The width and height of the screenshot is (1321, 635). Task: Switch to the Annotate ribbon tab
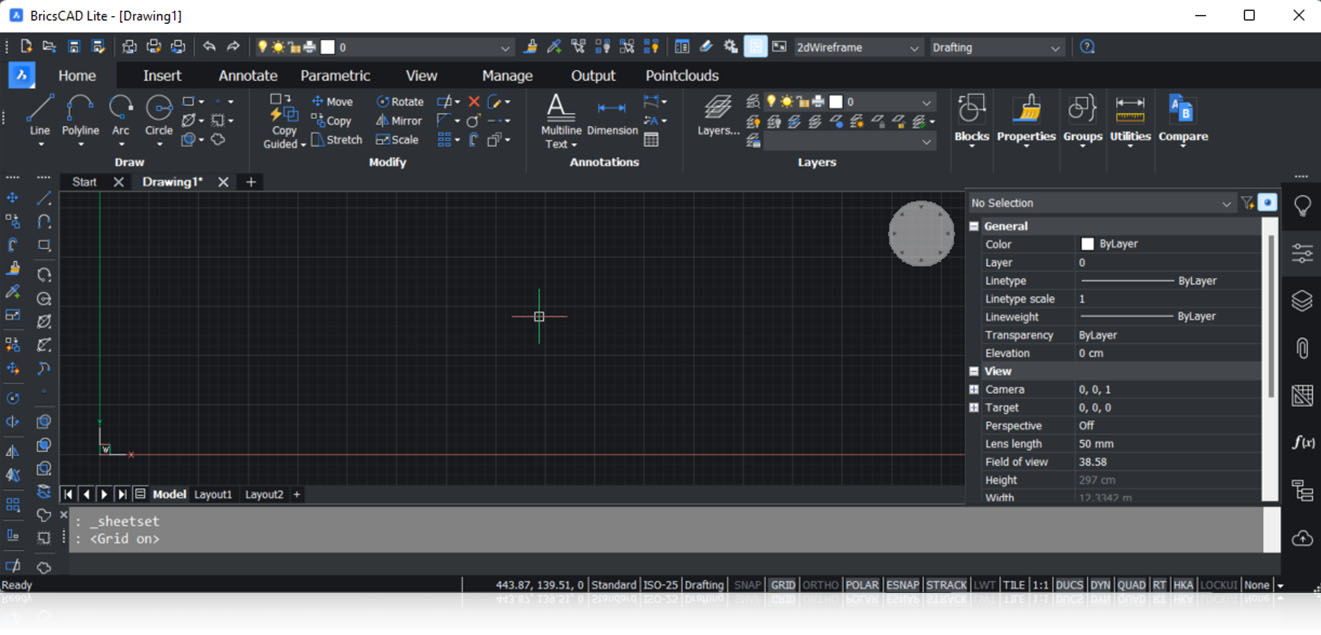248,76
